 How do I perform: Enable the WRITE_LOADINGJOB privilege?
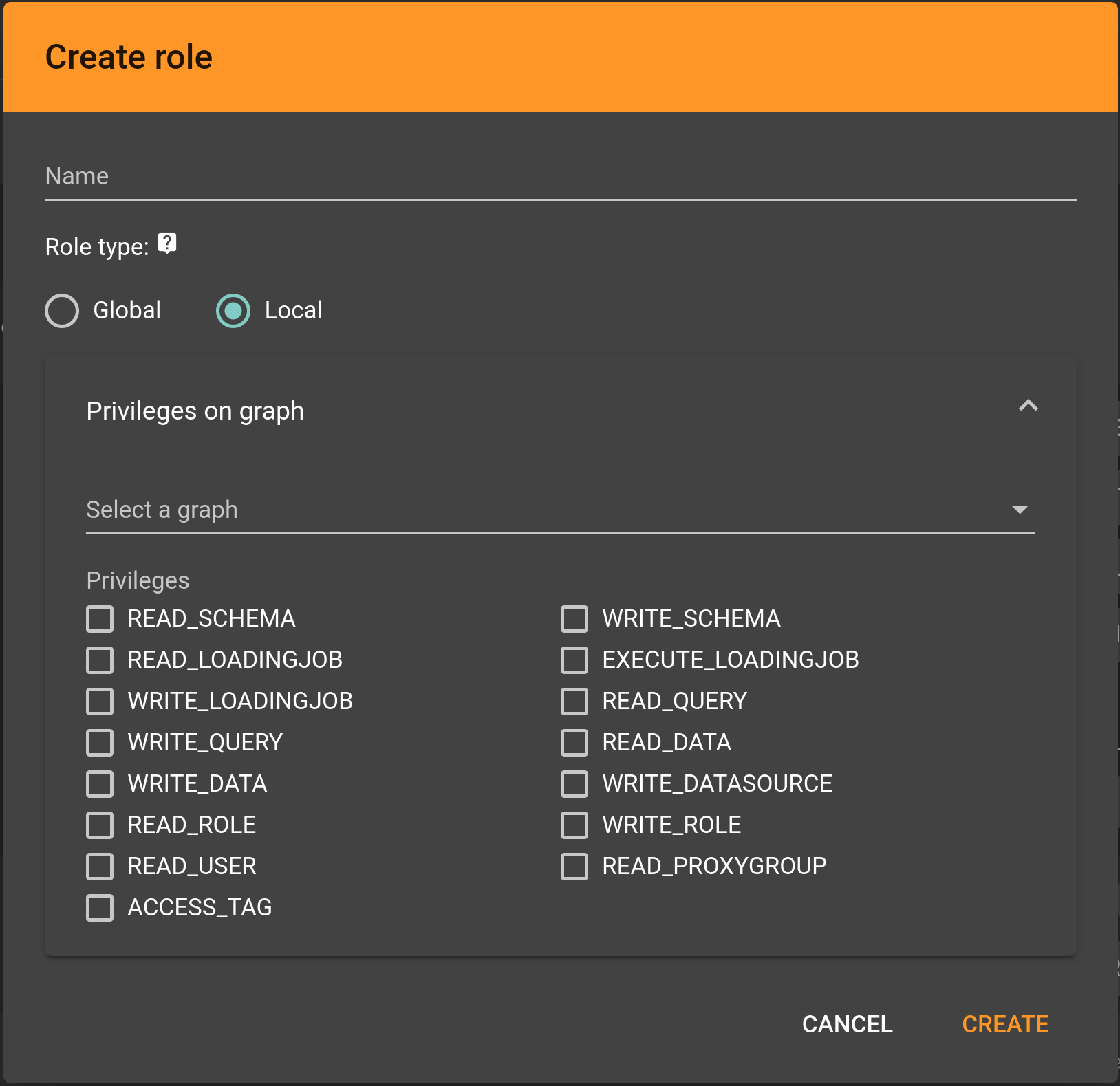tap(100, 701)
